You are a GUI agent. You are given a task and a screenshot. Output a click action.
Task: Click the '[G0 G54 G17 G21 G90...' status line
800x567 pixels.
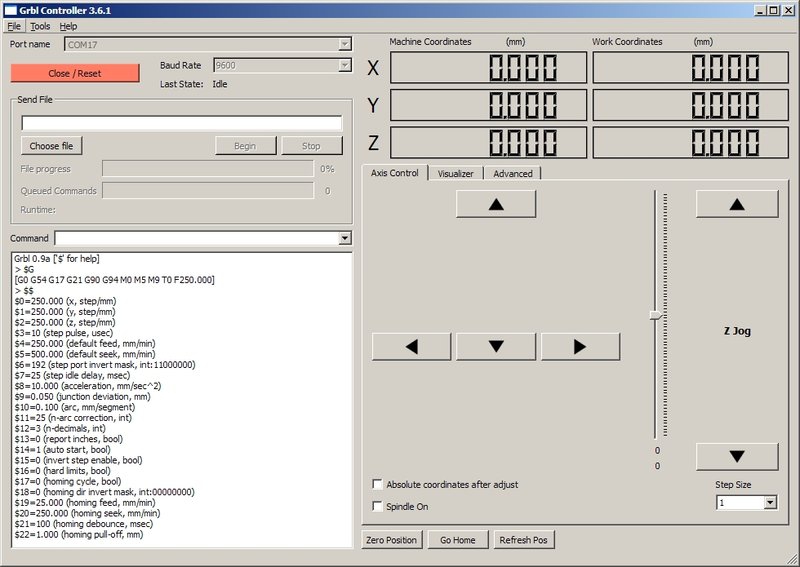click(115, 280)
